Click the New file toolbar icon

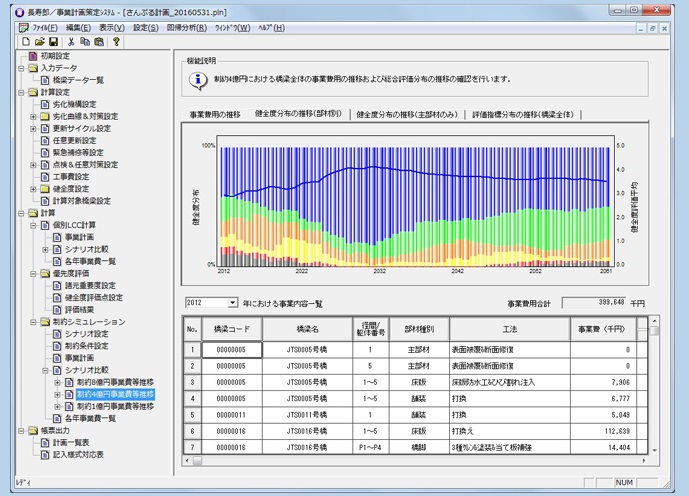point(26,42)
